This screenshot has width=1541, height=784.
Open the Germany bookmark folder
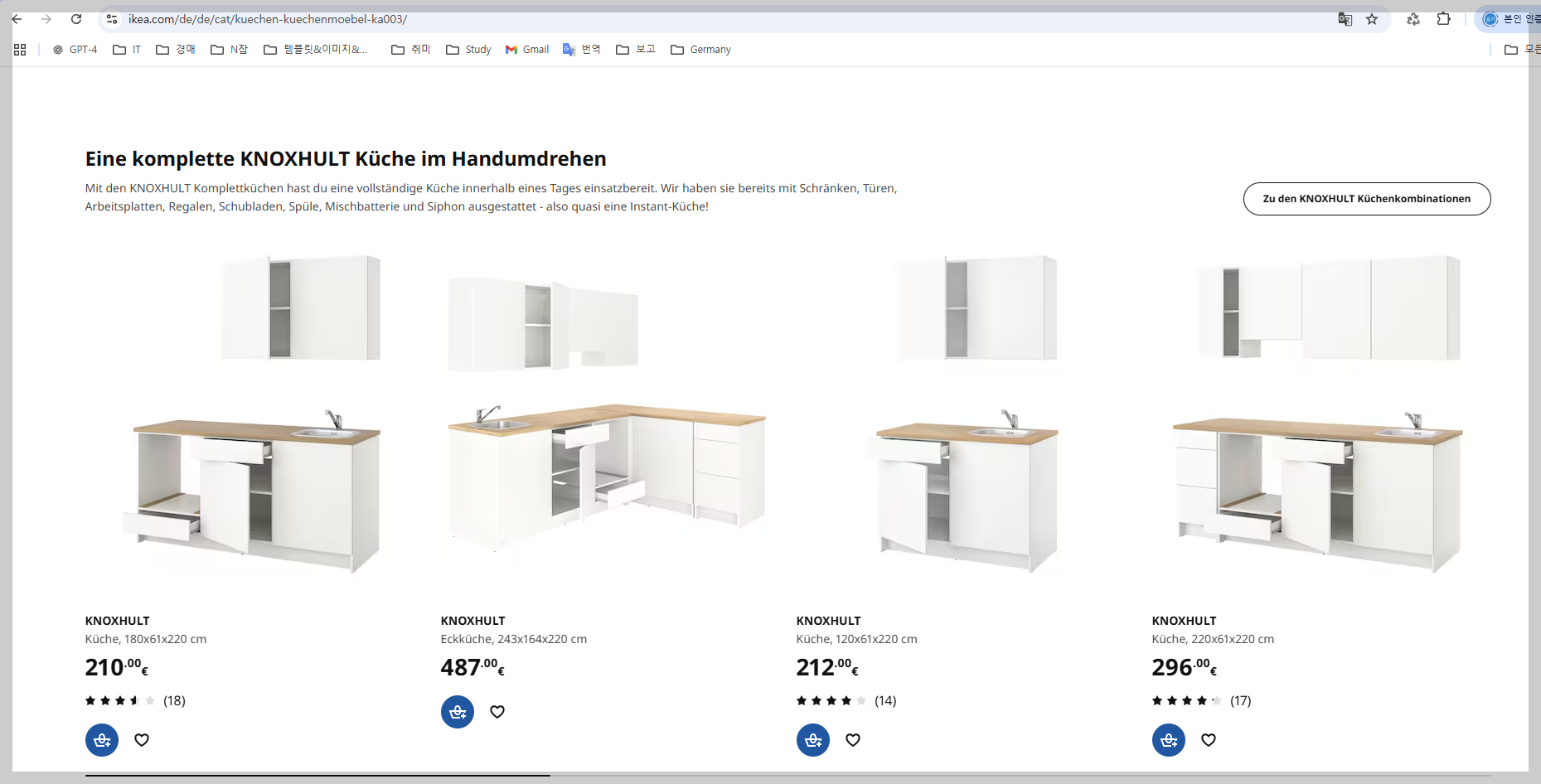pos(700,50)
